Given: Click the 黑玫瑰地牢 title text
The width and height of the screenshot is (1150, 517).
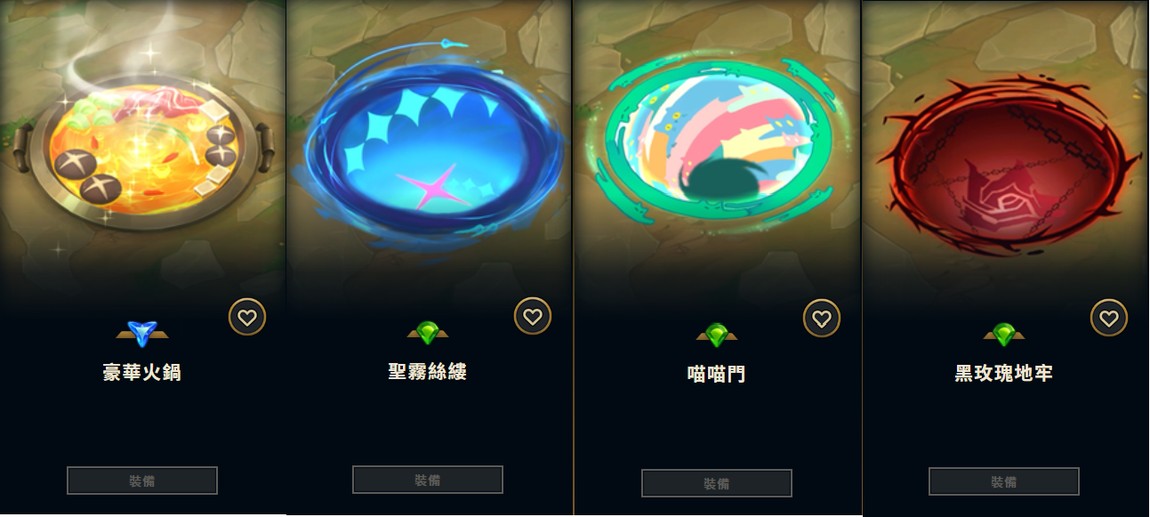Looking at the screenshot, I should point(1004,373).
